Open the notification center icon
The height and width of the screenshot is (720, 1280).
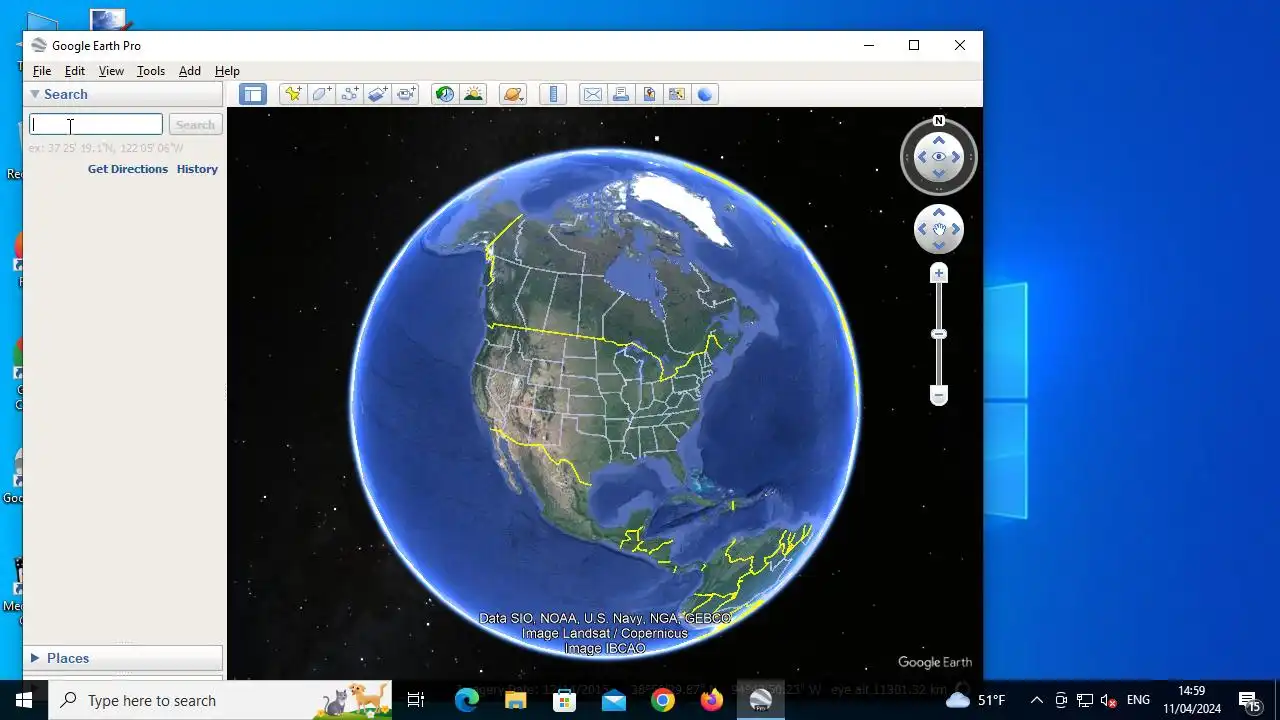1249,700
